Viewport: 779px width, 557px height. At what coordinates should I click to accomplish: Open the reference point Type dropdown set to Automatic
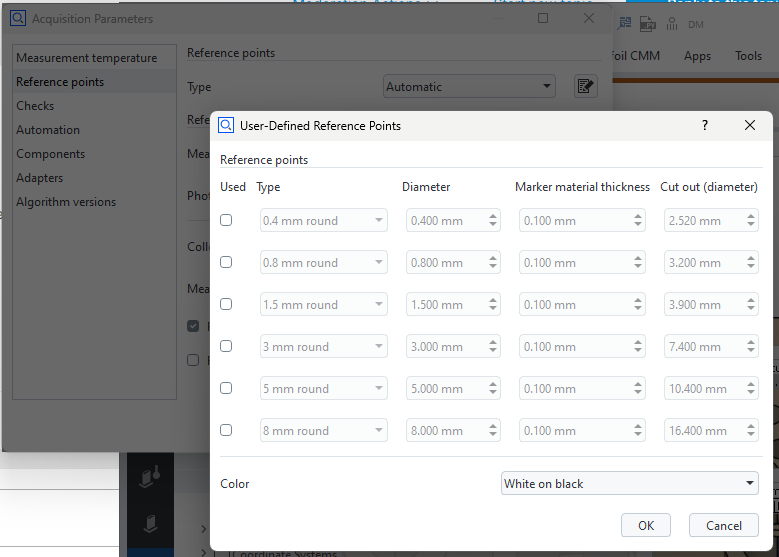pyautogui.click(x=469, y=87)
